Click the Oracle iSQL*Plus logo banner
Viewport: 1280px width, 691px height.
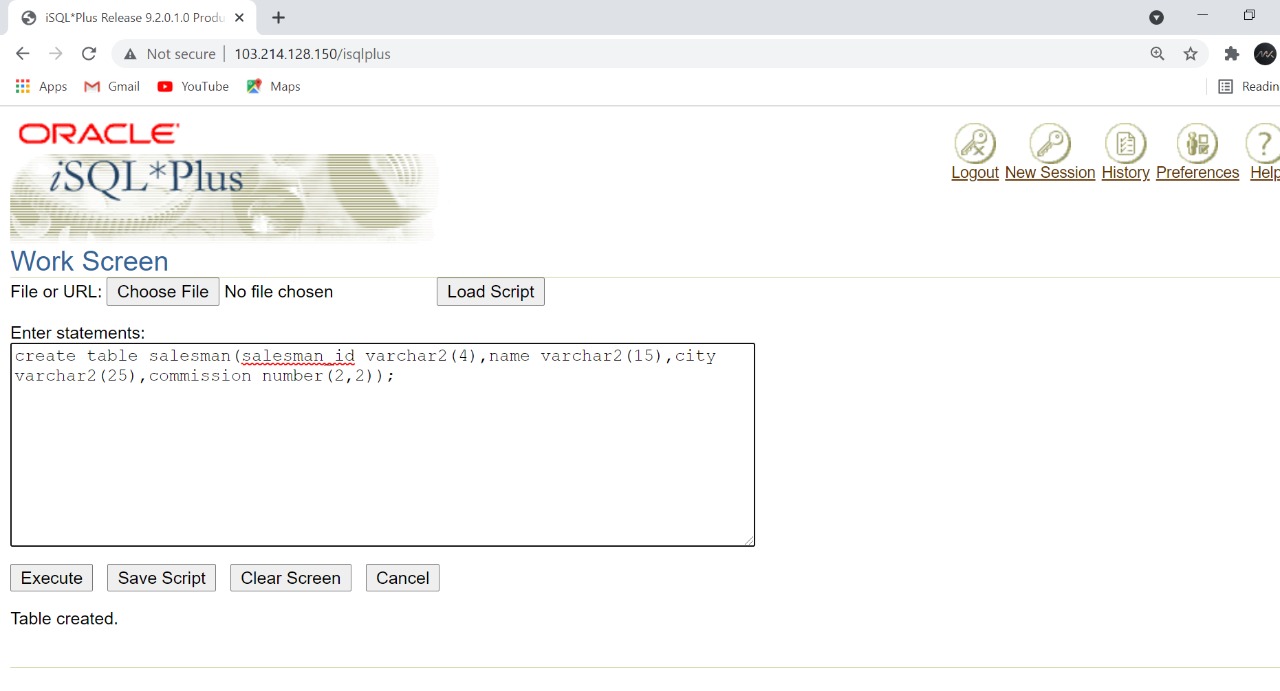click(x=224, y=180)
